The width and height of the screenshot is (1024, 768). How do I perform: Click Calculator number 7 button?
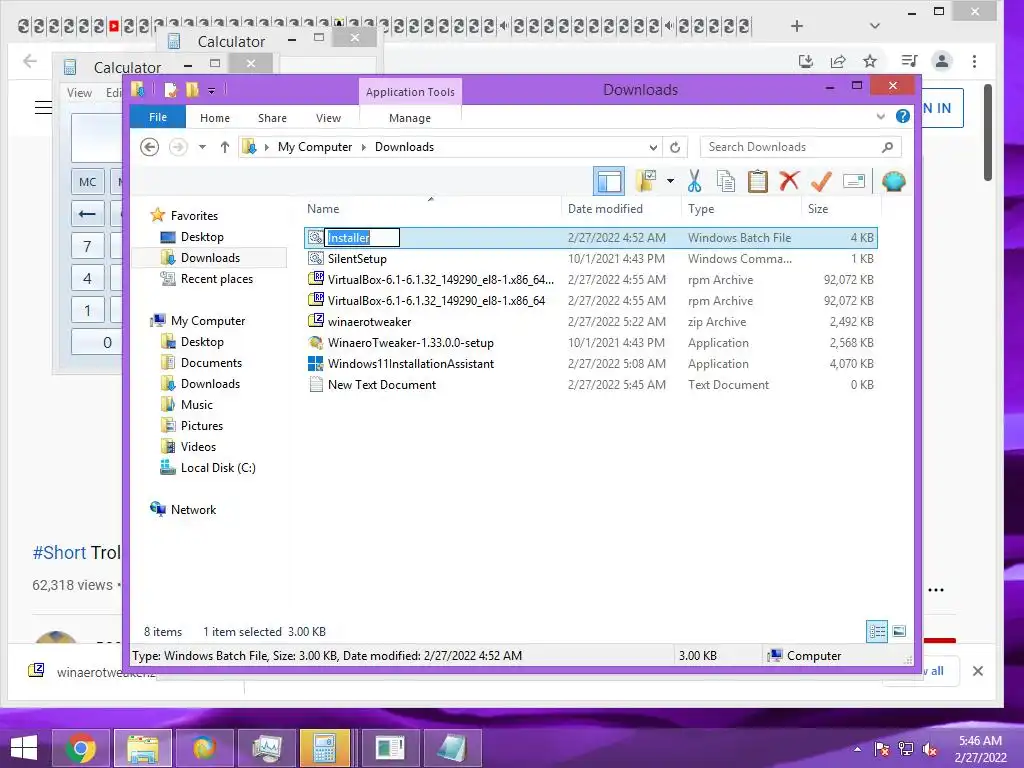[88, 246]
